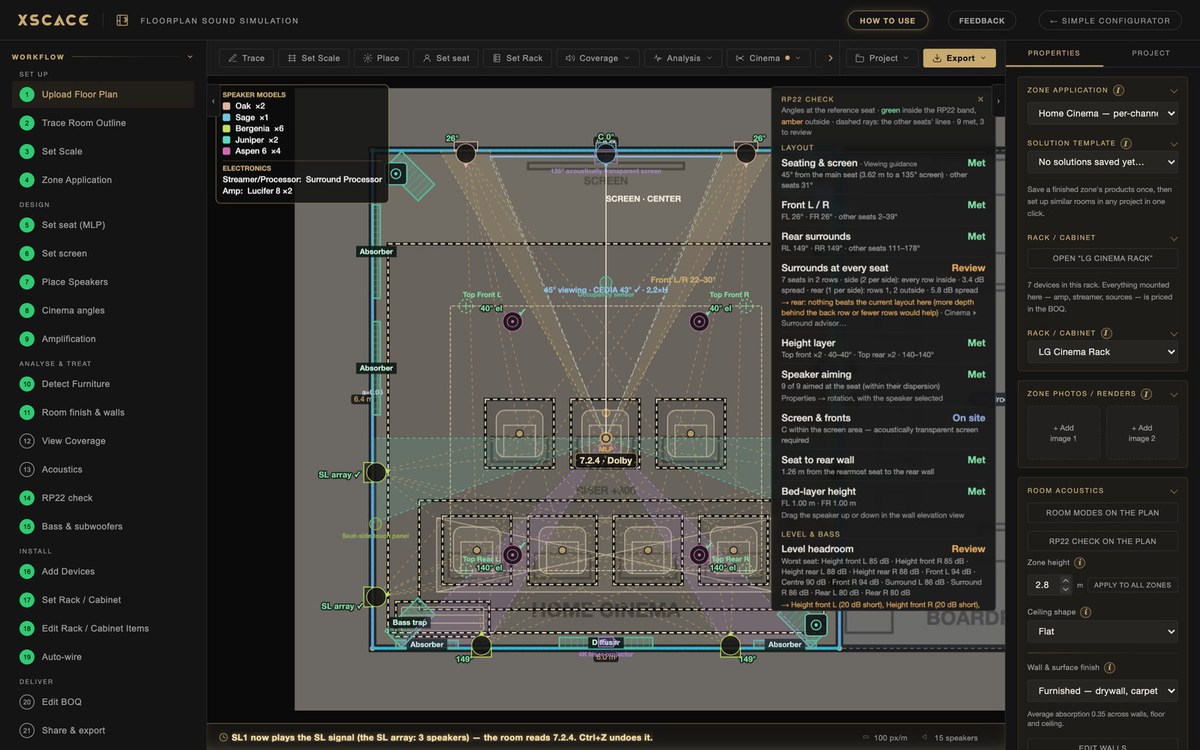Viewport: 1200px width, 750px height.
Task: Collapse the Zone Application section chevron
Action: pos(1173,90)
